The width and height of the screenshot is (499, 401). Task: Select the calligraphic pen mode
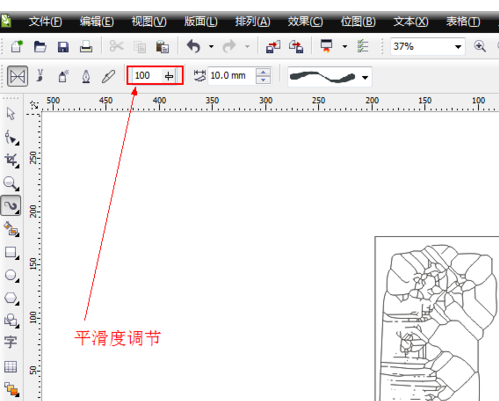[x=86, y=76]
